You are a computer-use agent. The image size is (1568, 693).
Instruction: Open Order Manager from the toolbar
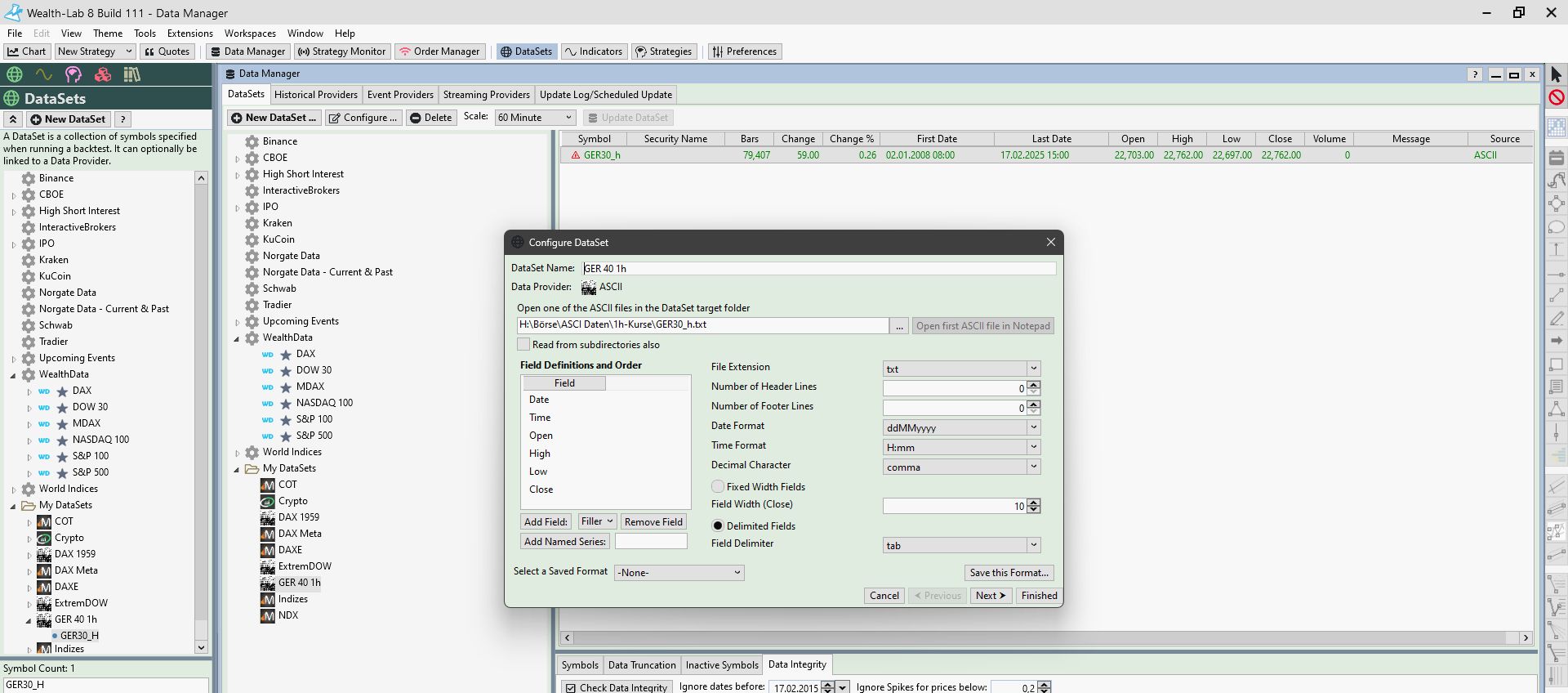point(439,51)
